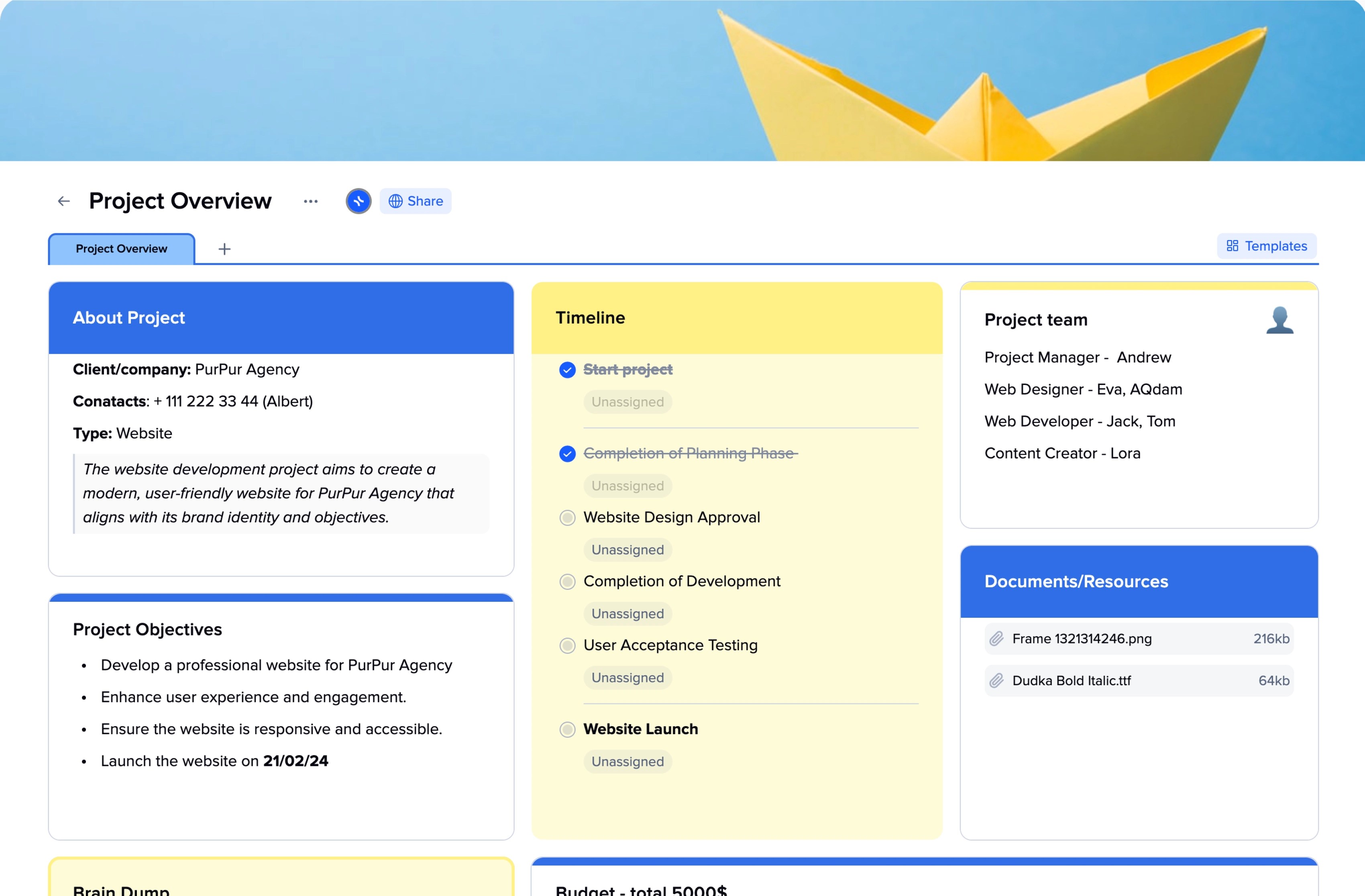The width and height of the screenshot is (1365, 896).
Task: Open Unassigned dropdown under Website Launch
Action: click(627, 762)
